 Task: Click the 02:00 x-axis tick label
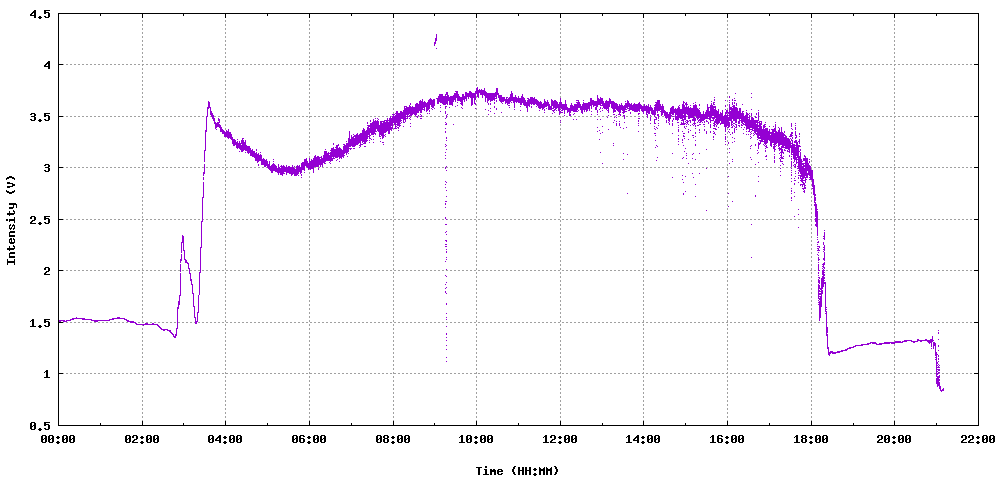142,439
